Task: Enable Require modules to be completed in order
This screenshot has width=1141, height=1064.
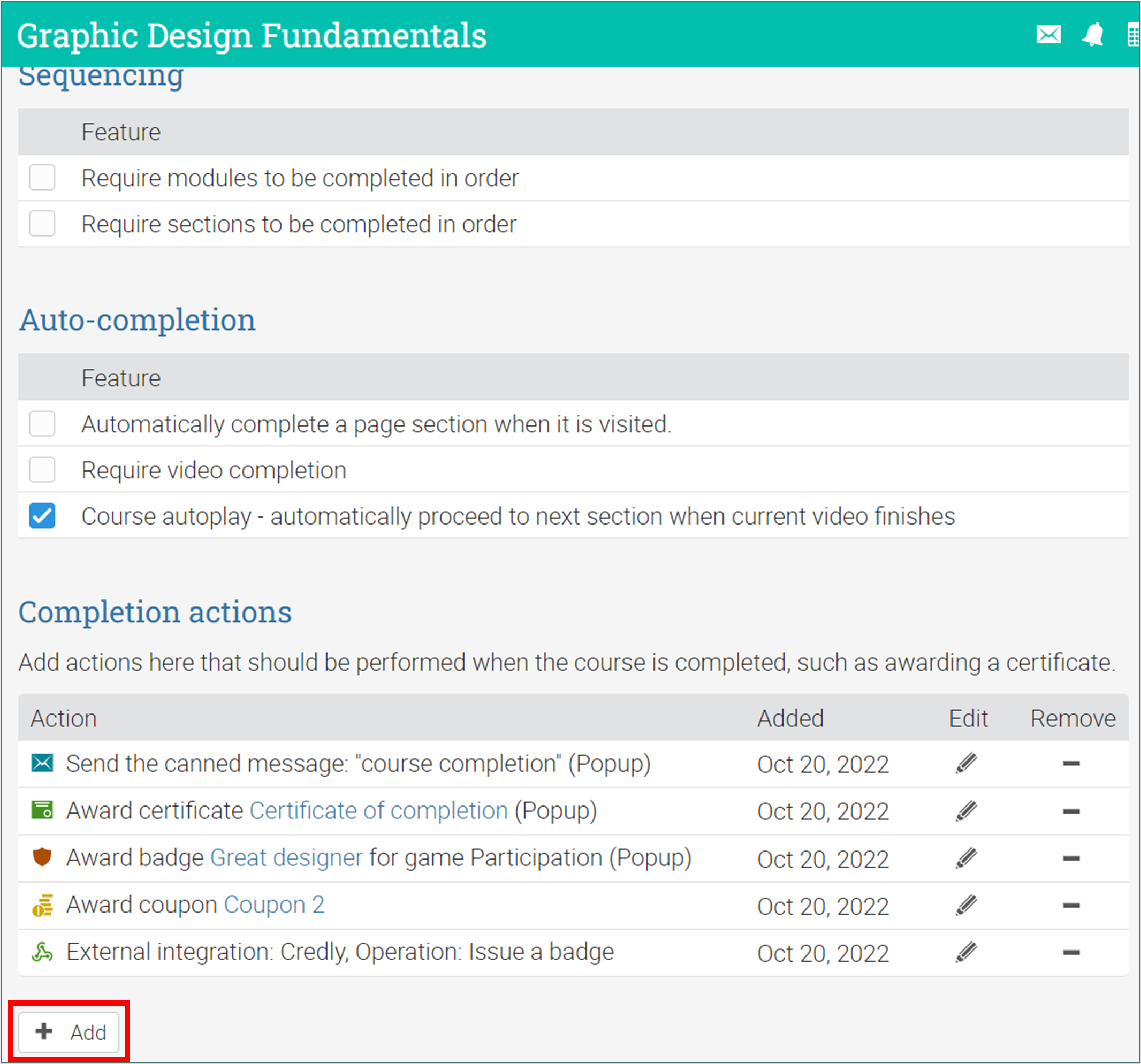Action: pos(42,177)
